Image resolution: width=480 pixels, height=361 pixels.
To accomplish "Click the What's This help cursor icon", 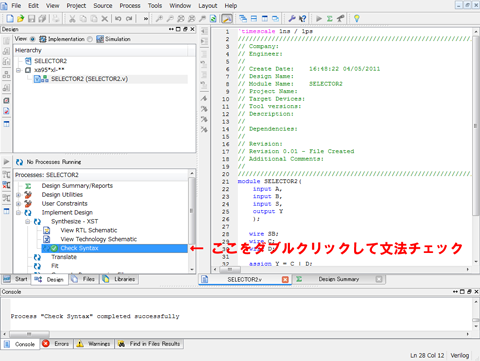I will point(303,19).
